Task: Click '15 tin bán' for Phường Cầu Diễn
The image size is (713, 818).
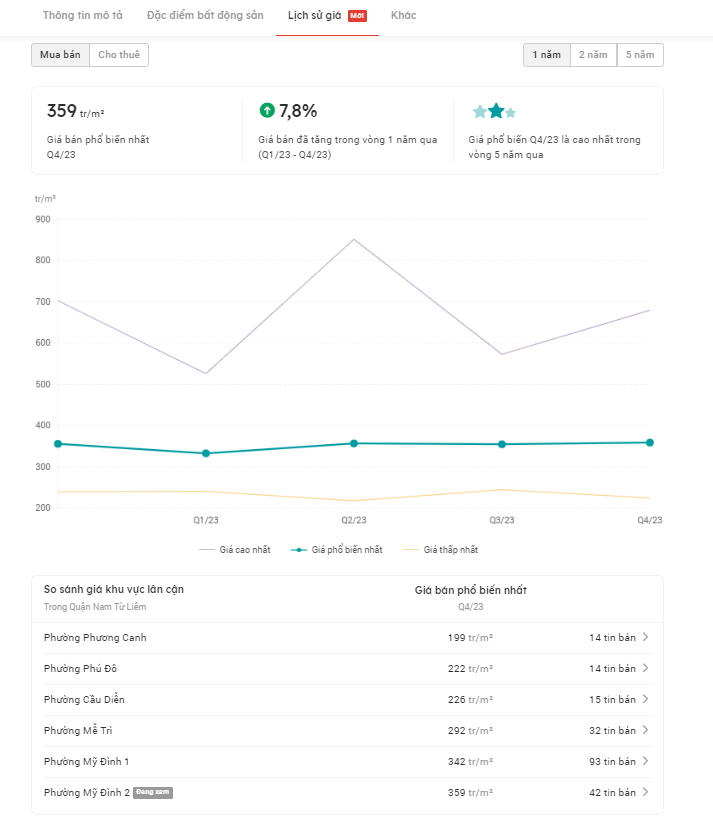Action: (612, 699)
